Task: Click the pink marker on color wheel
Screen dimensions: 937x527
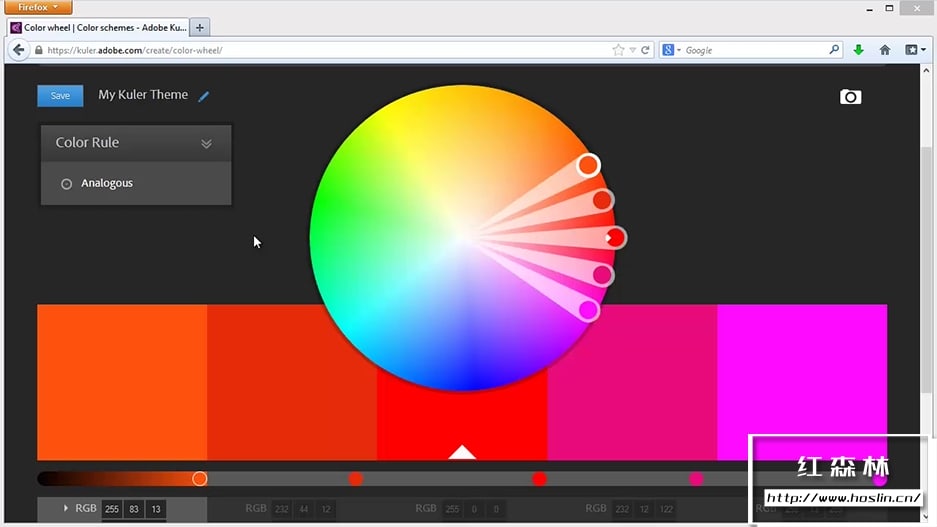Action: pyautogui.click(x=602, y=275)
